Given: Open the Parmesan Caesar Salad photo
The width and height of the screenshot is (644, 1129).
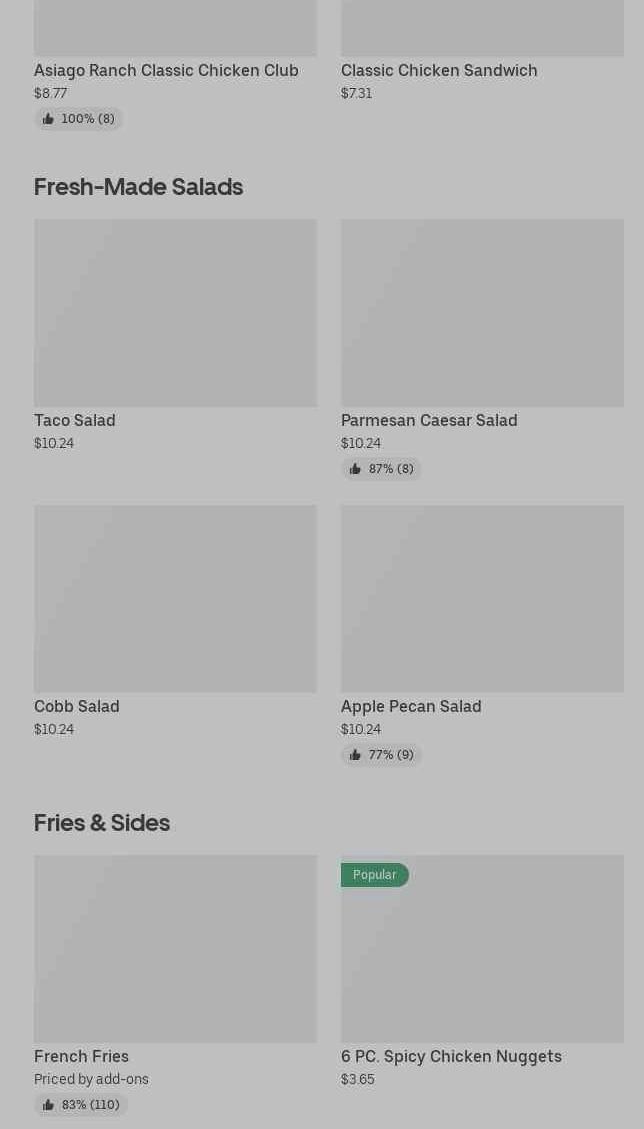Looking at the screenshot, I should [482, 313].
